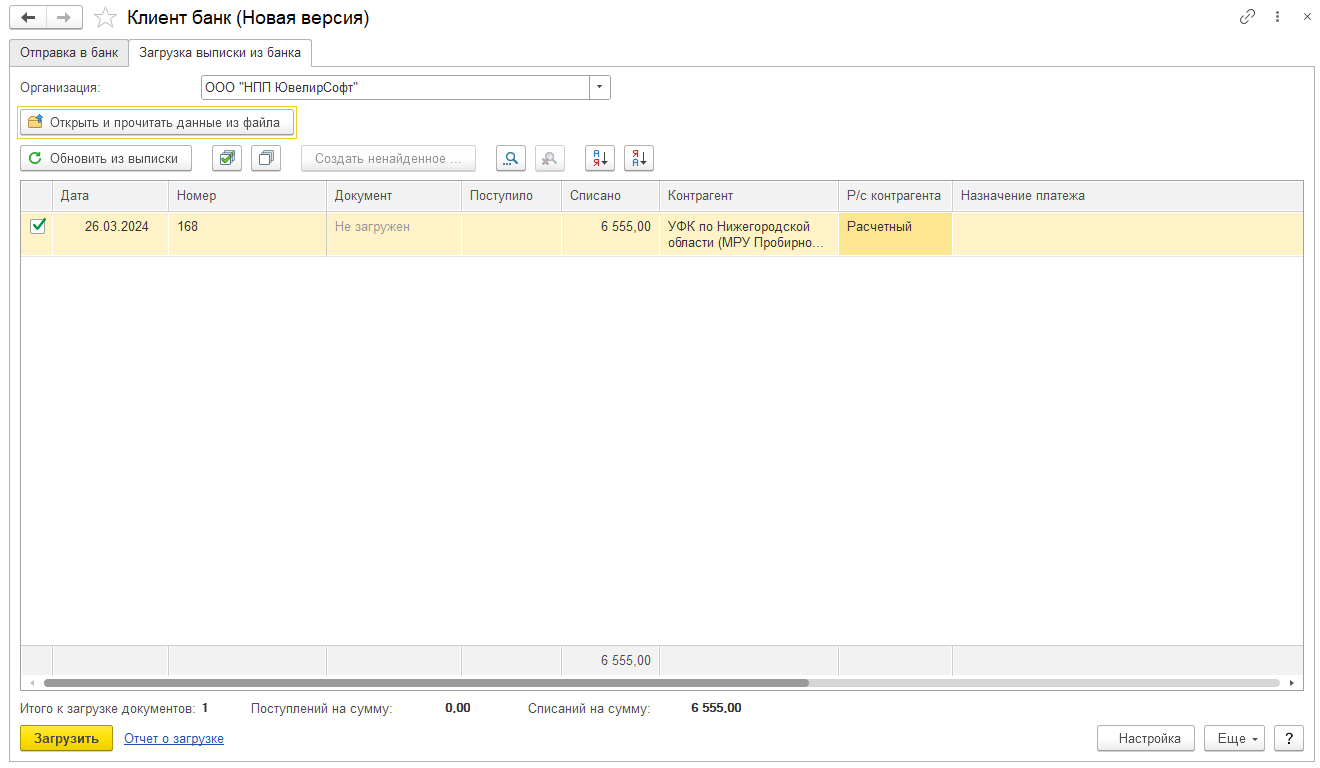1320x768 pixels.
Task: Expand the Организация dropdown arrow
Action: tap(600, 88)
